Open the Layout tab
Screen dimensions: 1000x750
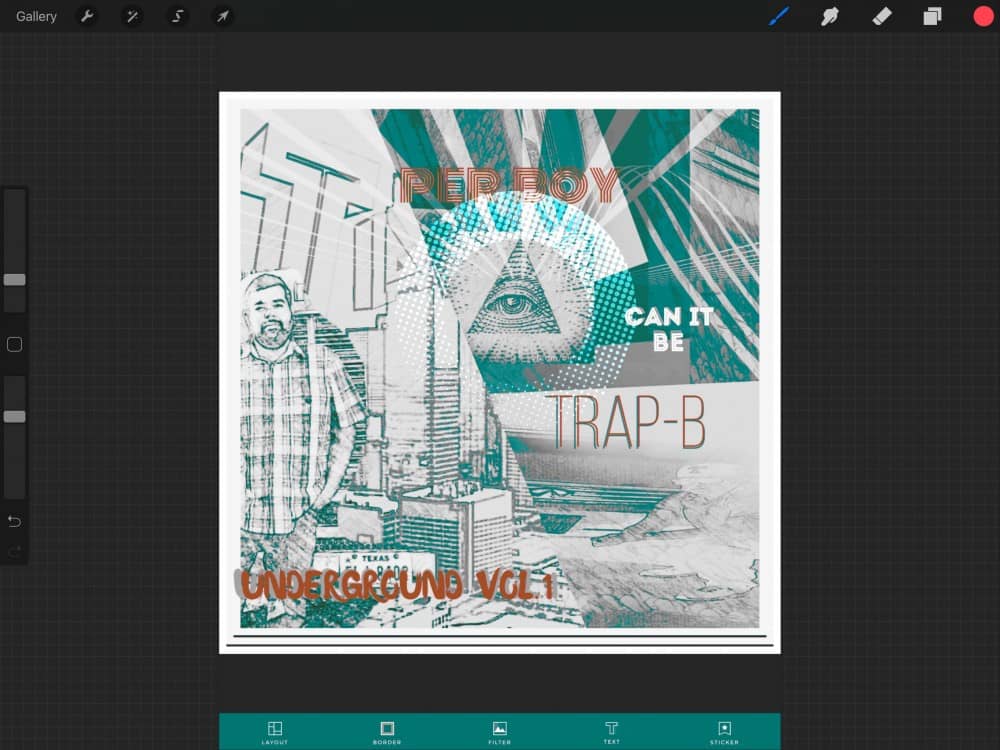275,732
